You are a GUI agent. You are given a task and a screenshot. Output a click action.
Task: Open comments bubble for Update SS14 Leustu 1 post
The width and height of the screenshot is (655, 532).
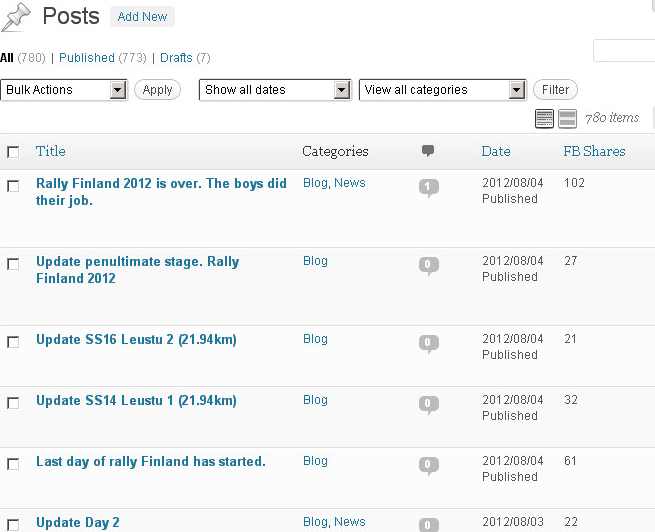pos(429,405)
